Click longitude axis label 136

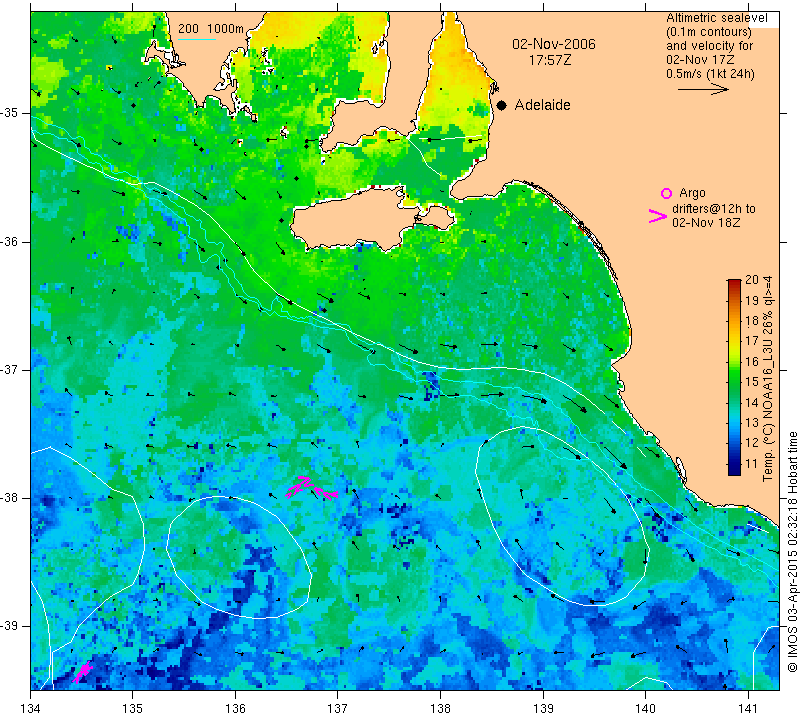[235, 709]
